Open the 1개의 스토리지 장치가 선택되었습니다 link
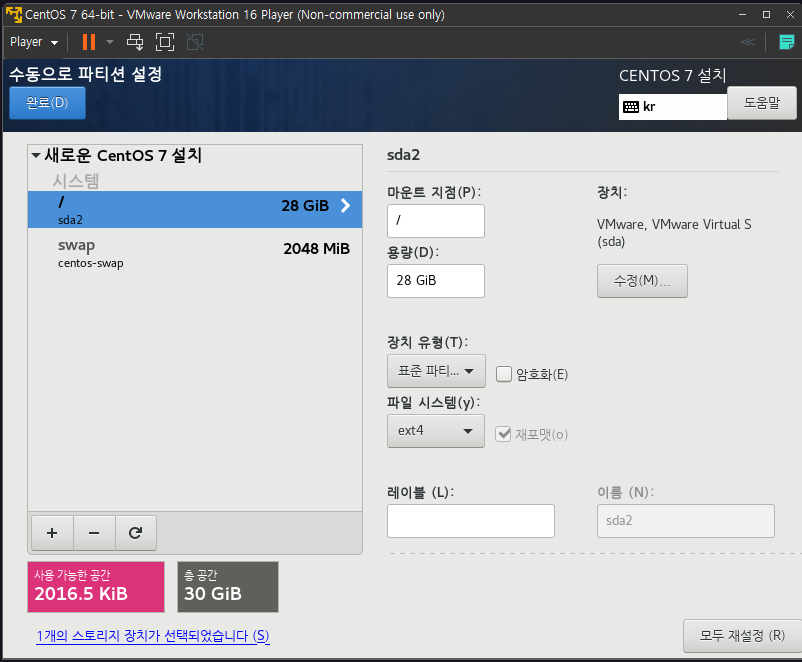This screenshot has height=662, width=802. pos(153,636)
